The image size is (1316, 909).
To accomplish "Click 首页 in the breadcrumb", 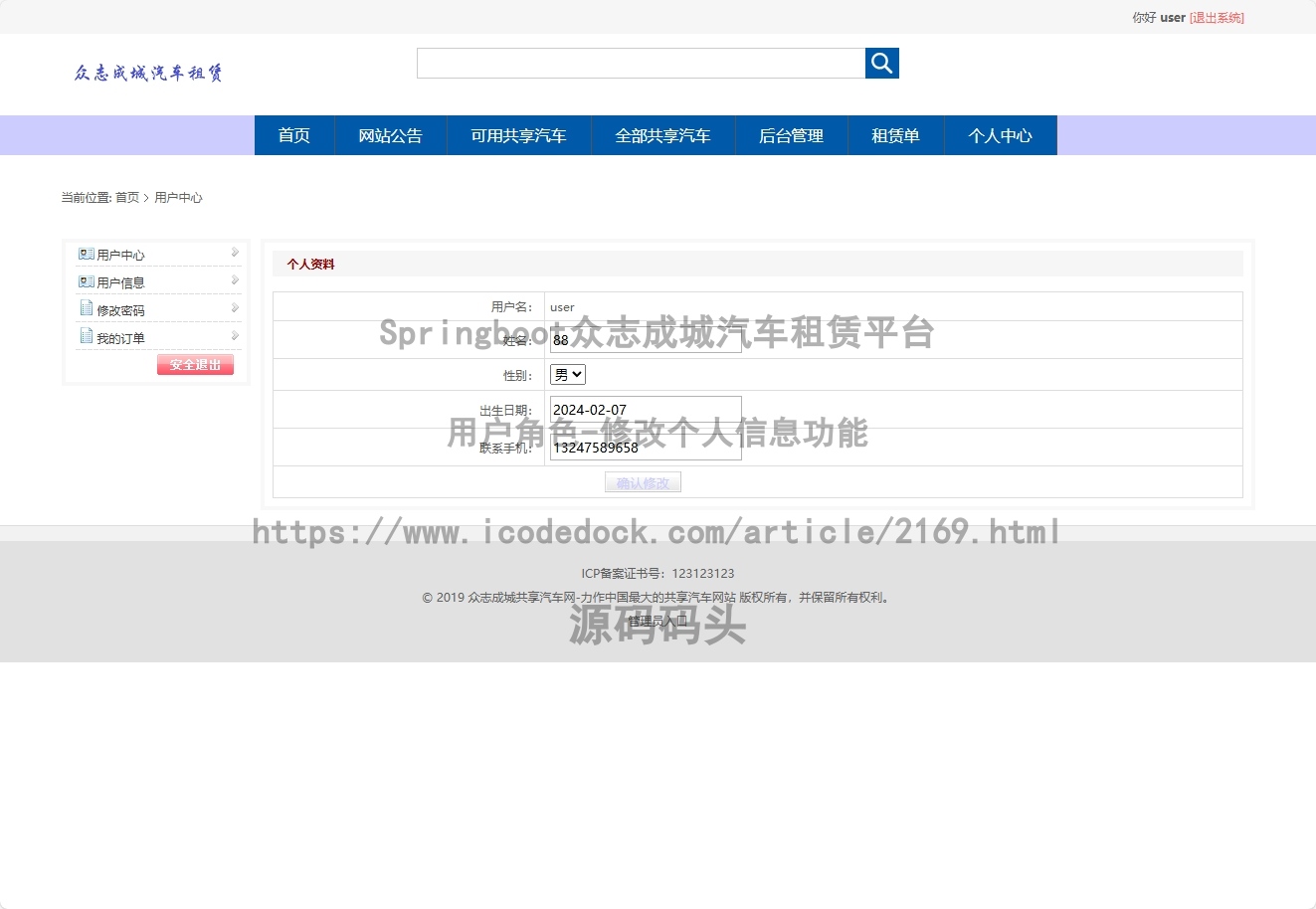I will pyautogui.click(x=127, y=198).
